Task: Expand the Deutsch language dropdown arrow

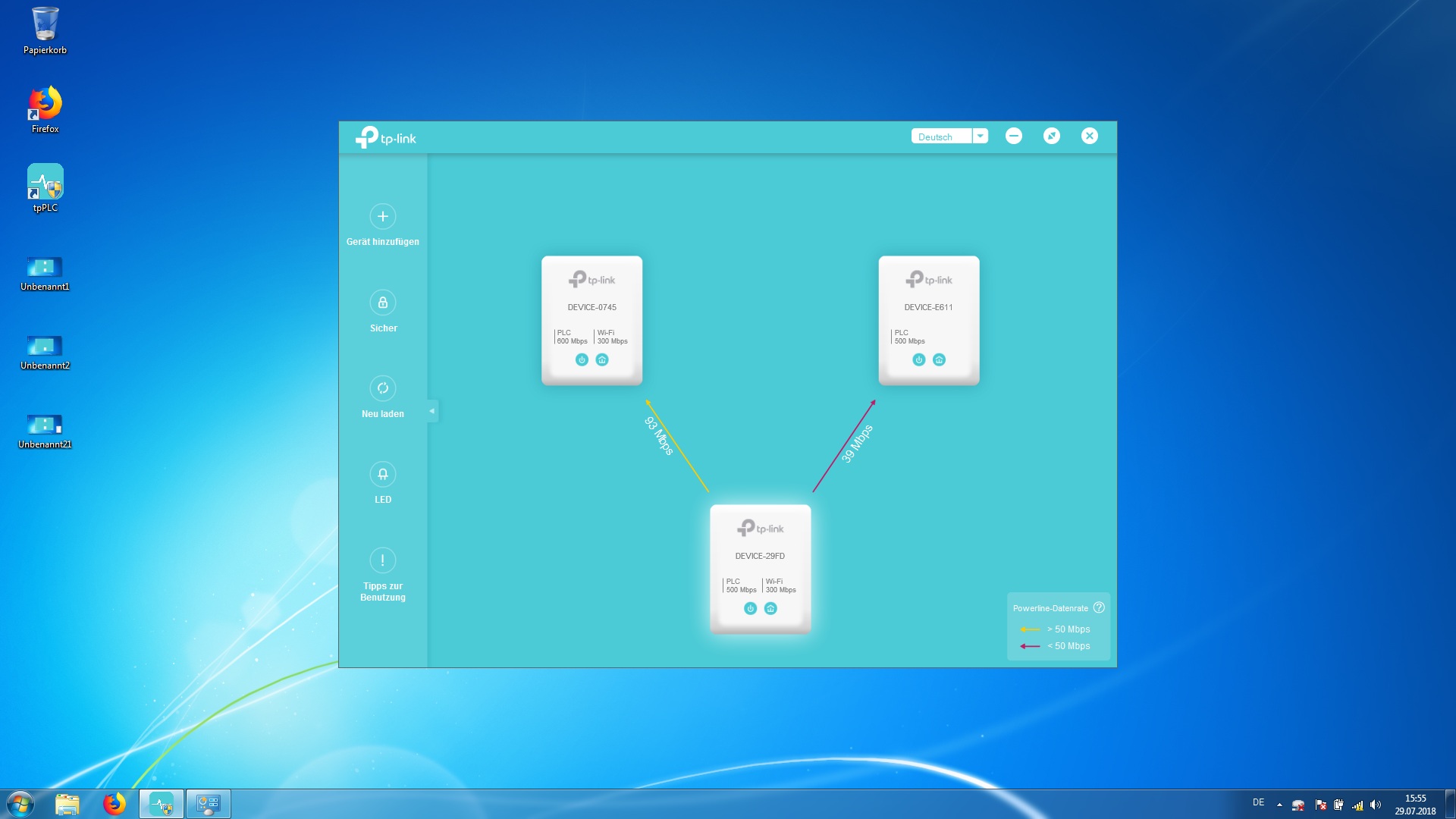Action: click(980, 136)
